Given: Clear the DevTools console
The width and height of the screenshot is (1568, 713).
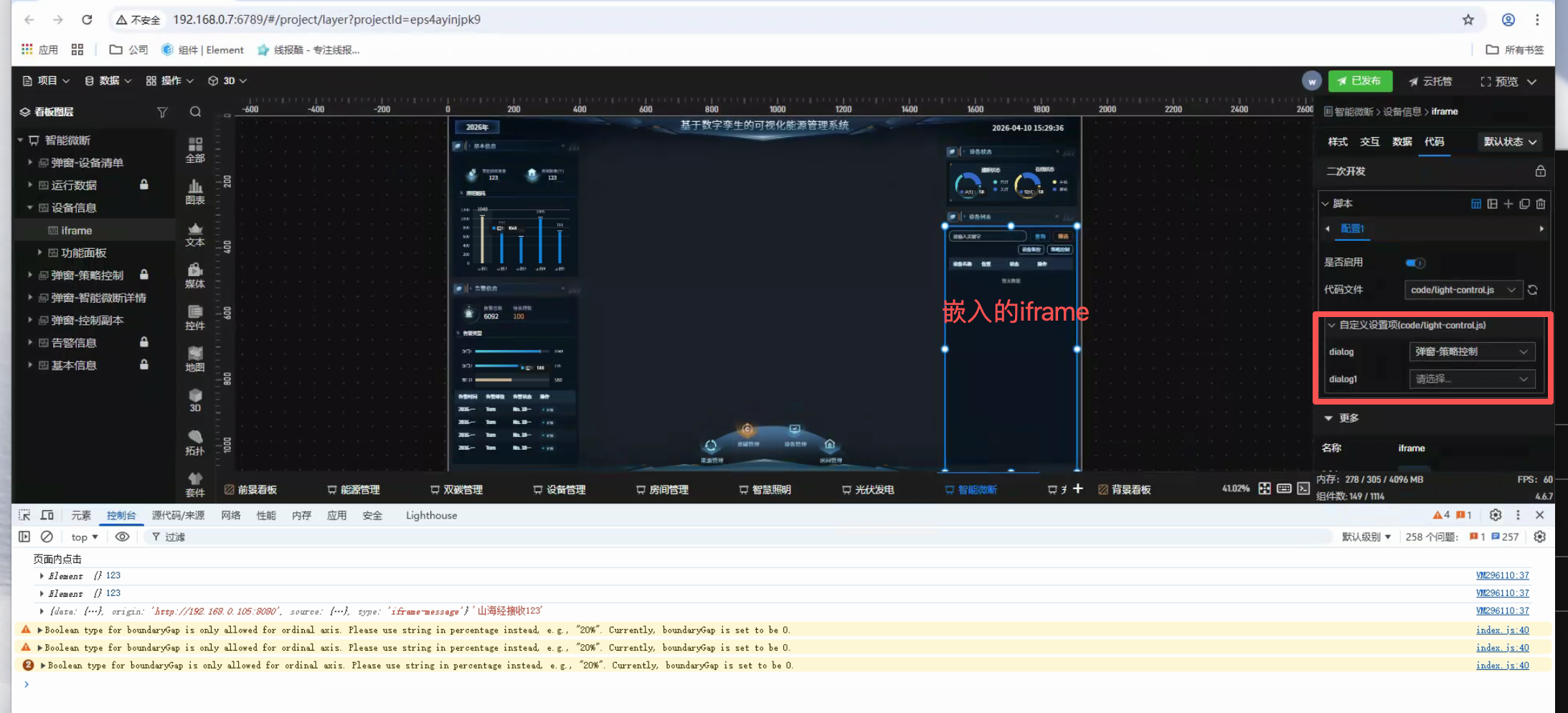Looking at the screenshot, I should 47,537.
